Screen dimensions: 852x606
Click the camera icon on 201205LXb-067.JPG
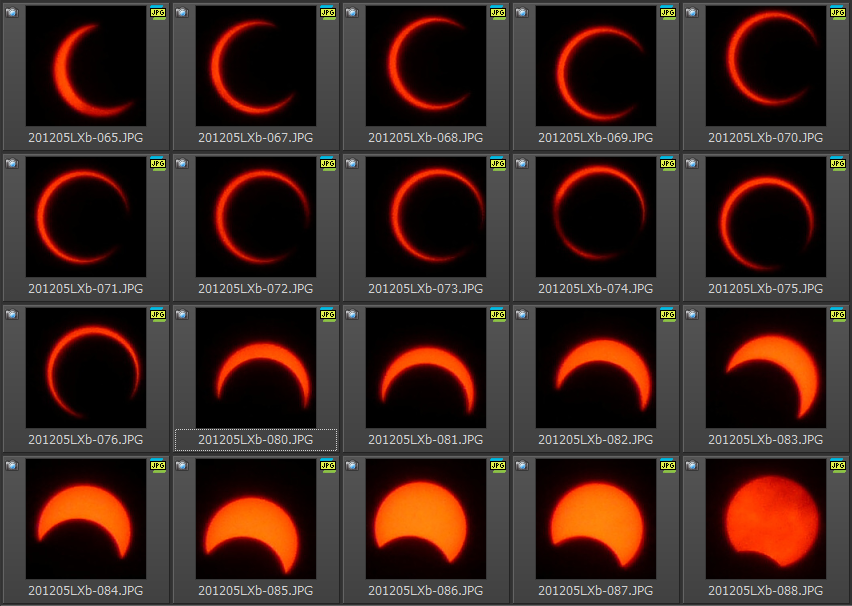coord(182,12)
